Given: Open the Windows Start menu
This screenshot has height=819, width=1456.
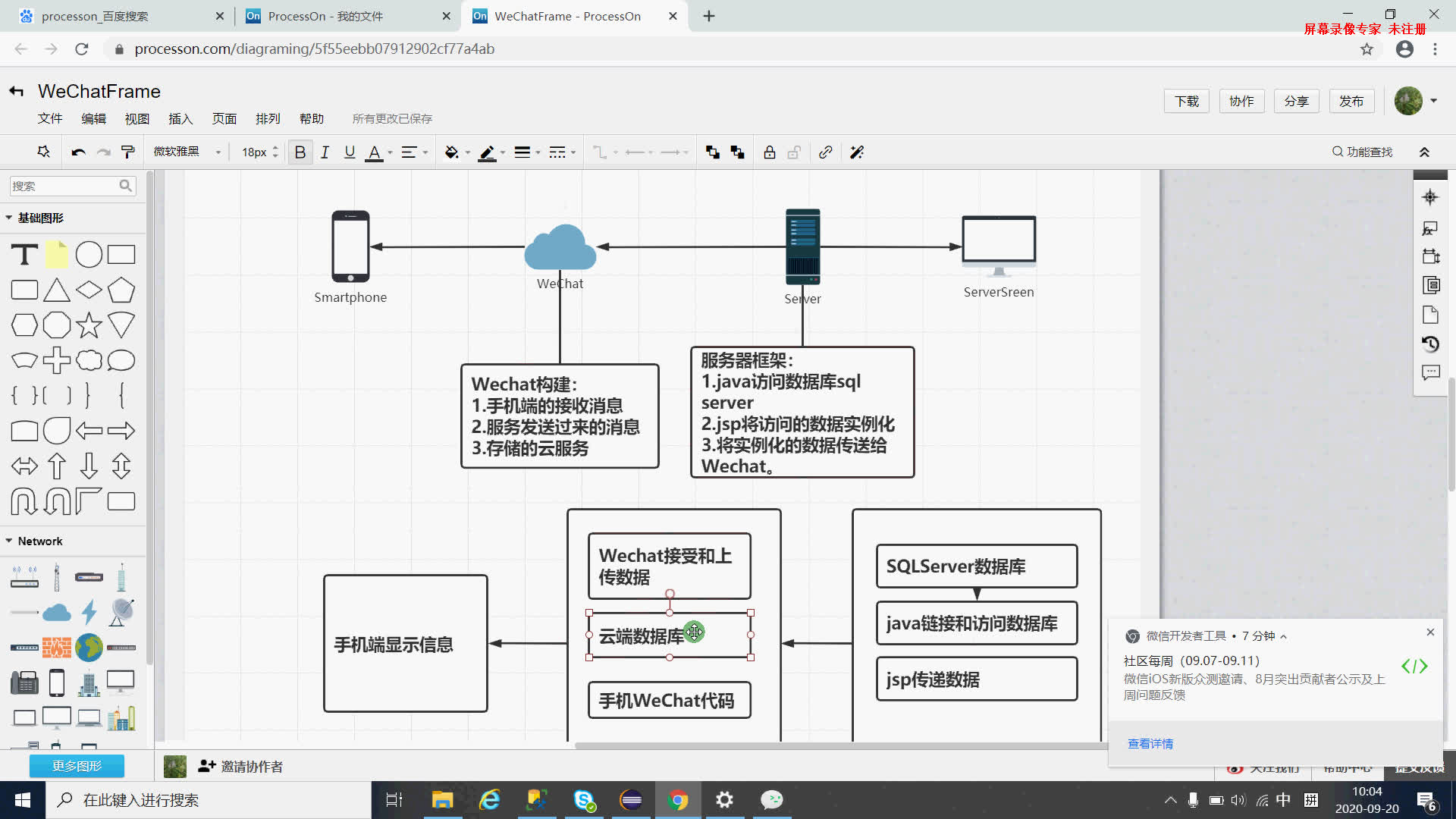Looking at the screenshot, I should click(23, 800).
